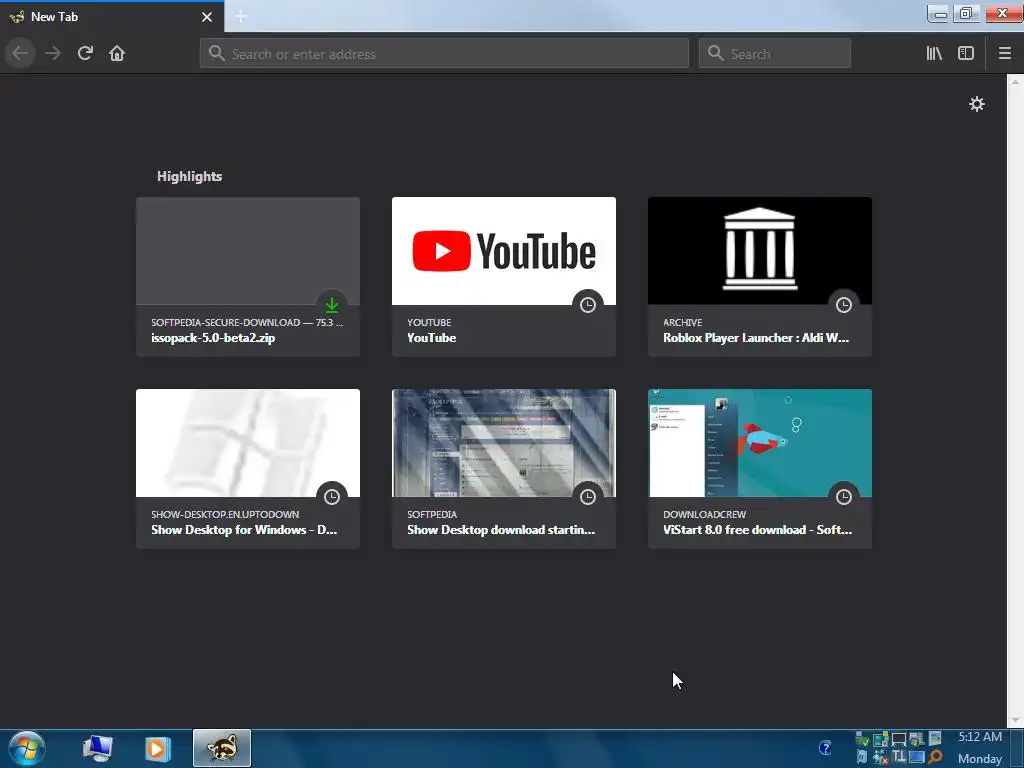This screenshot has width=1024, height=768.
Task: Open ViStart 8.0 free download link
Action: coord(760,469)
